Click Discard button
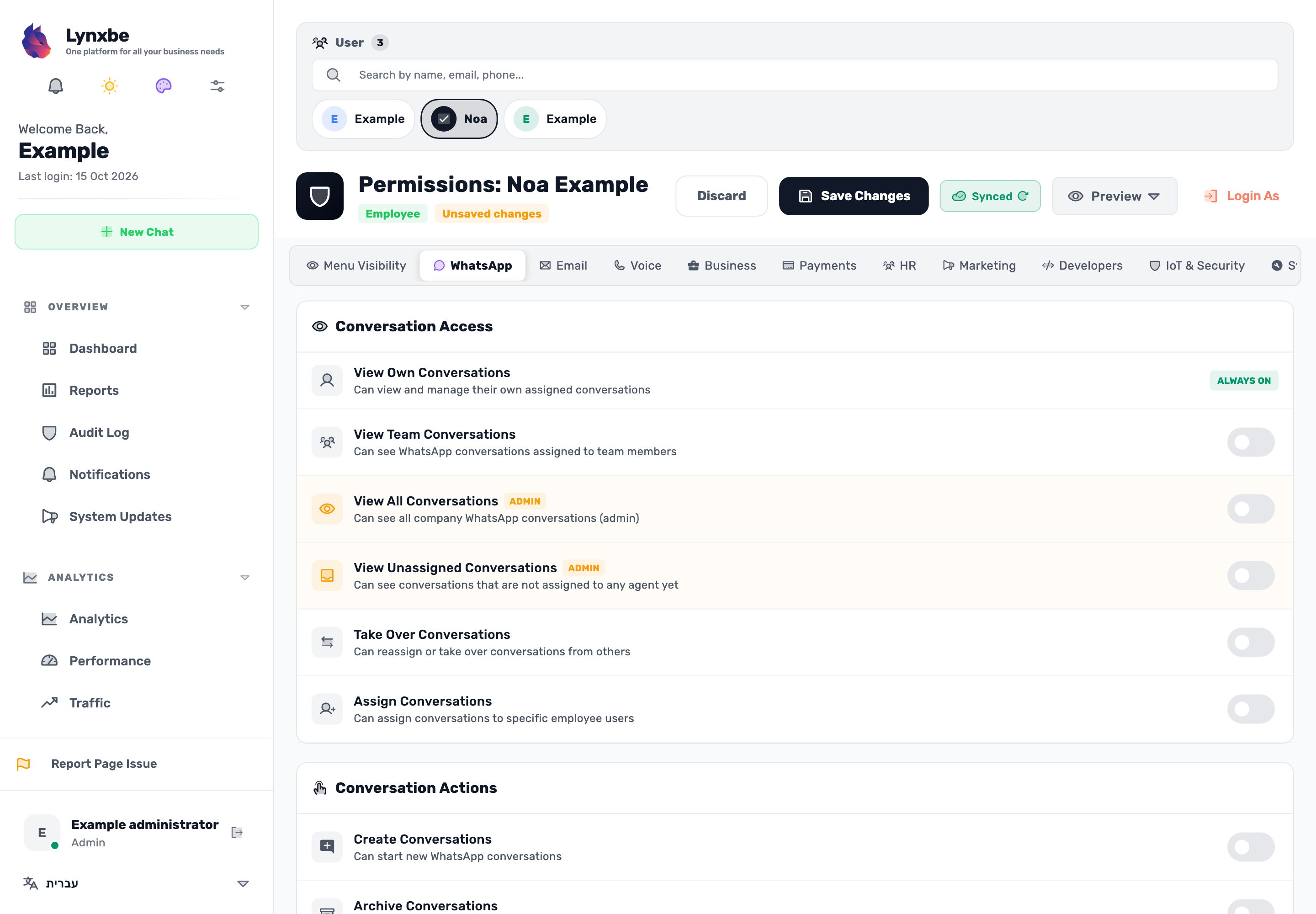 click(722, 196)
